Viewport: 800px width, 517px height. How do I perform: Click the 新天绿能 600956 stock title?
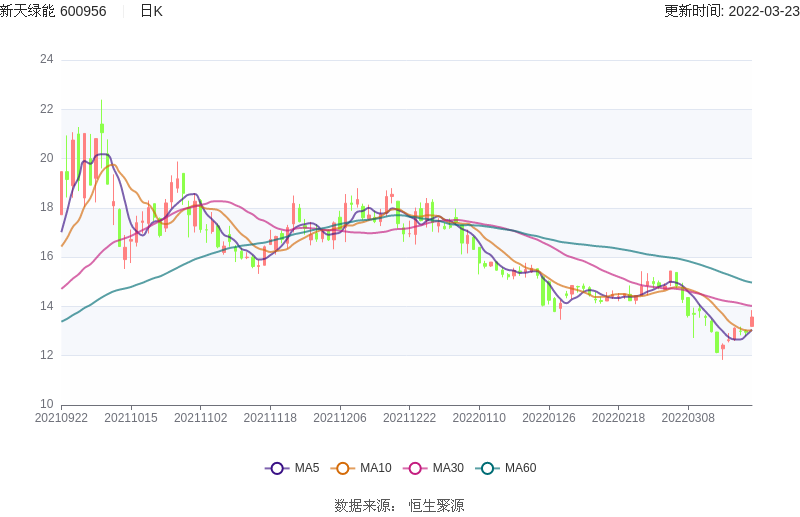(53, 11)
